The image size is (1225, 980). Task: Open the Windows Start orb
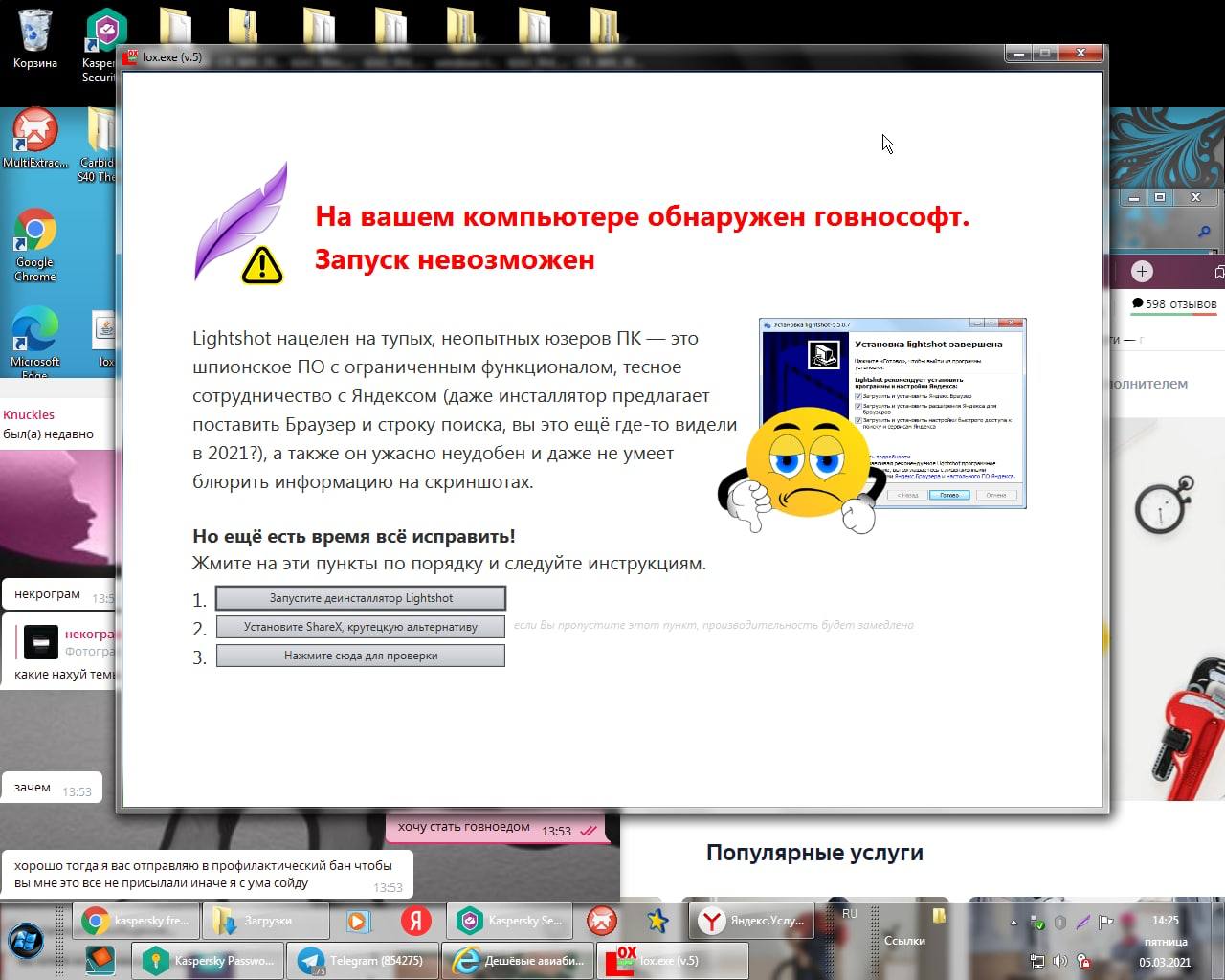pos(26,941)
